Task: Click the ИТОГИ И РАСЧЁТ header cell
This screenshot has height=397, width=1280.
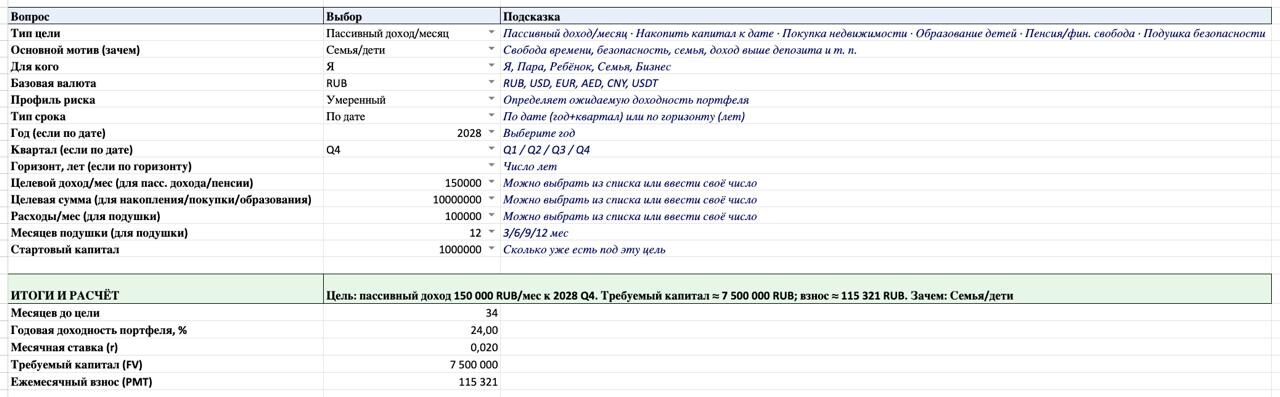Action: pos(165,288)
